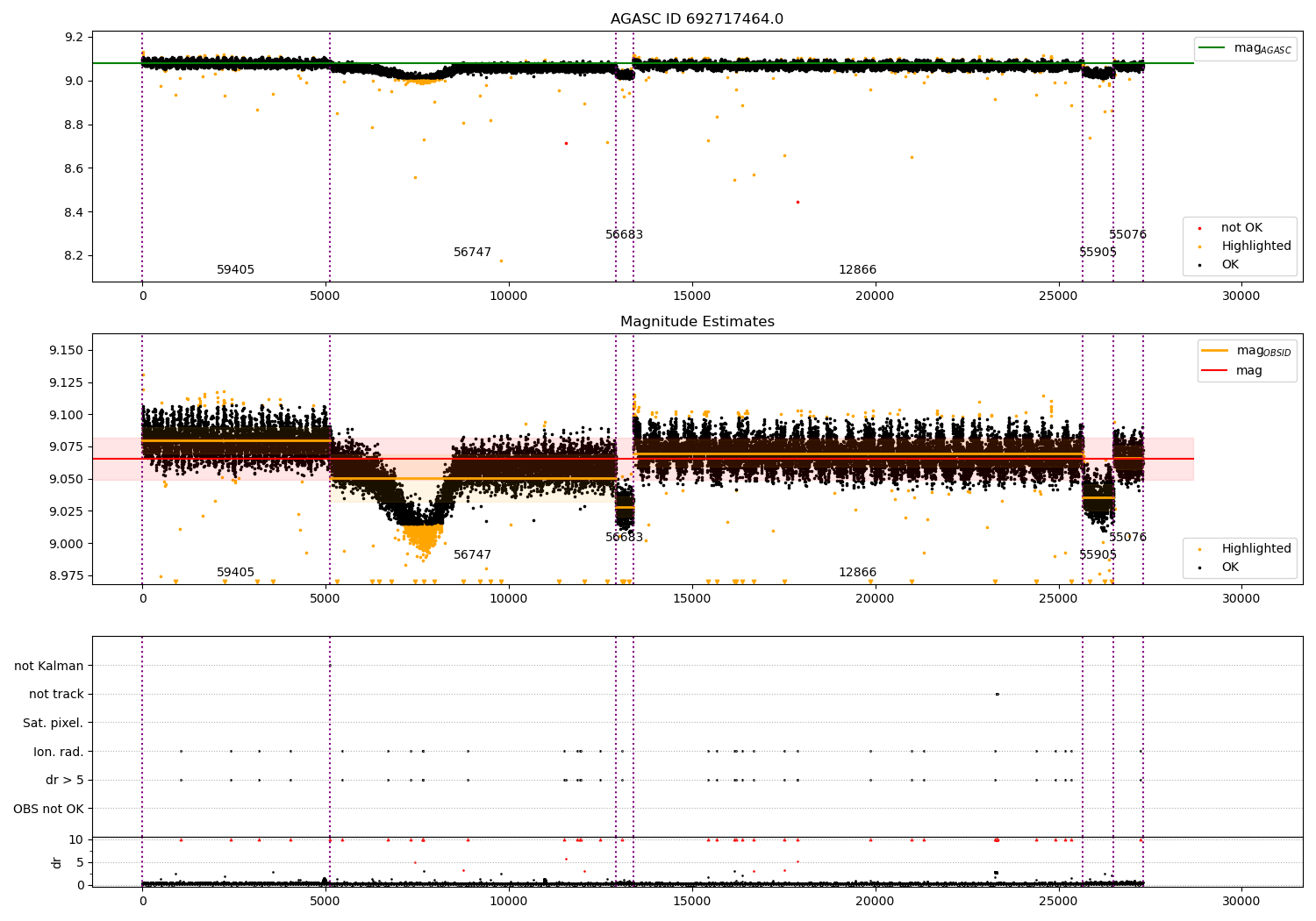
Task: Click obsid label 56747 in the AGASC ID plot
Action: 472,253
